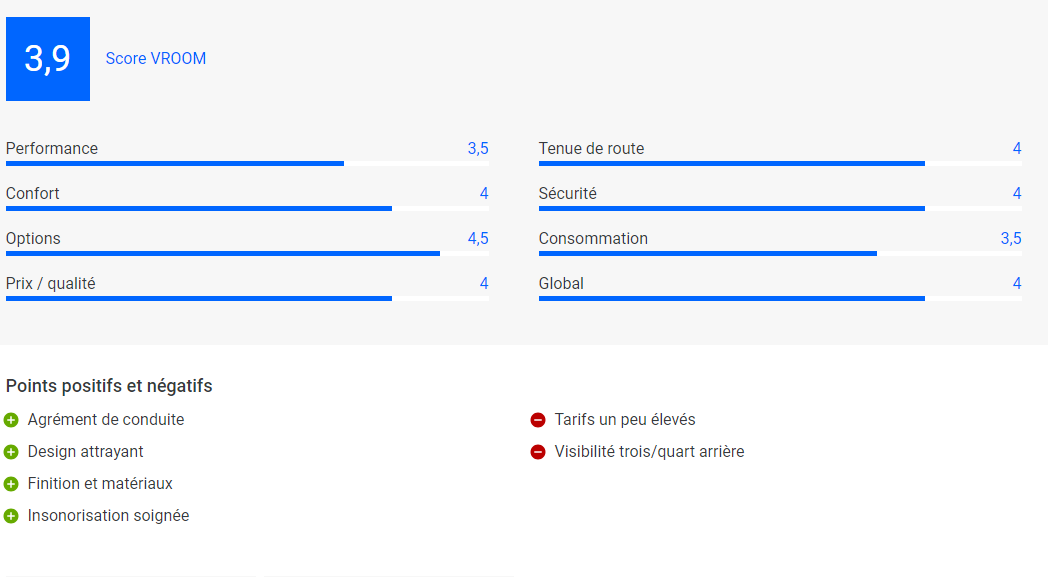Click the 4,5 score value for Options
This screenshot has height=577, width=1048.
tap(478, 239)
